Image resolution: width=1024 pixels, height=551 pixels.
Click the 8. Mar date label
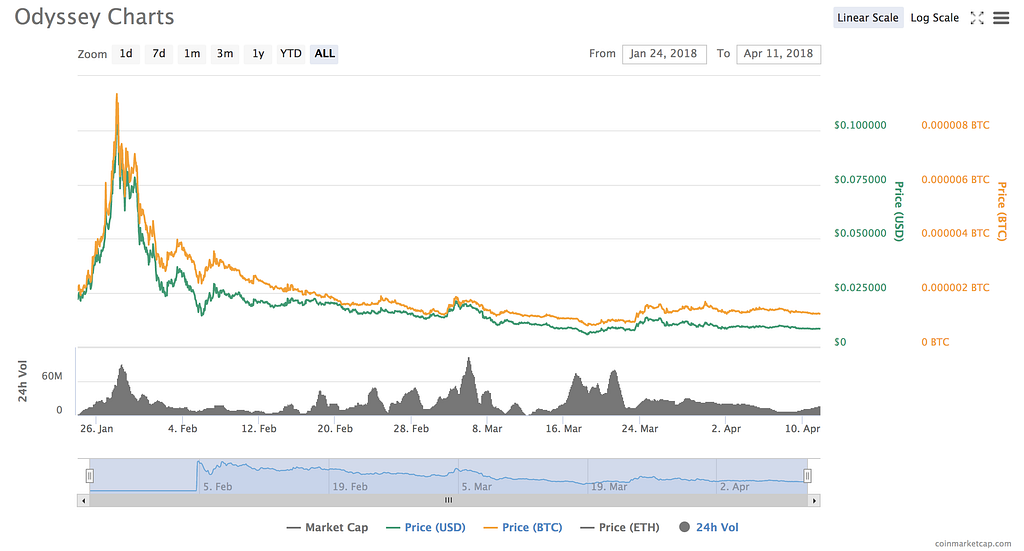click(x=487, y=429)
